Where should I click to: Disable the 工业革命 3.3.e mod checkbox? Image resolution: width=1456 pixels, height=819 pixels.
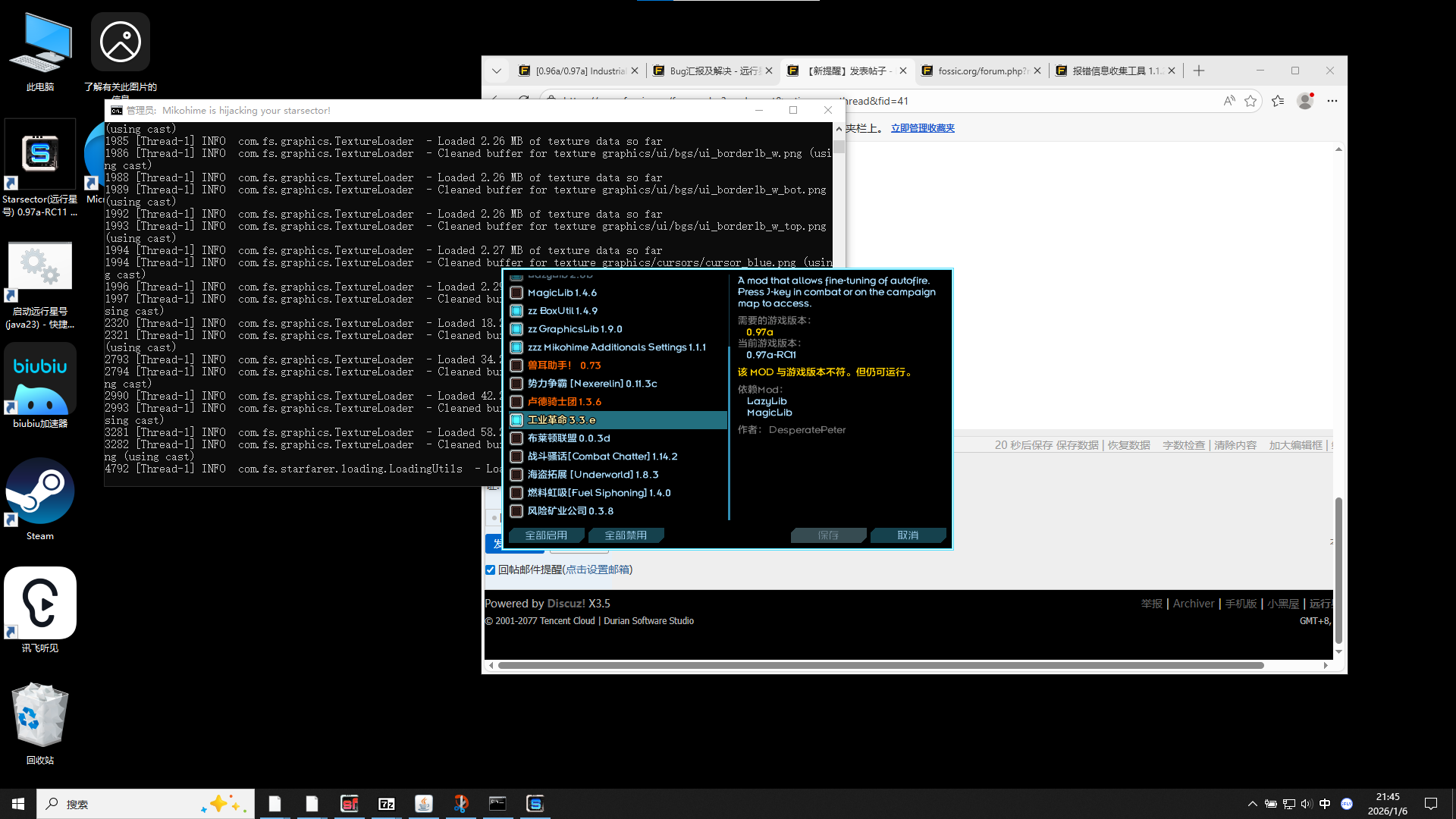click(516, 420)
